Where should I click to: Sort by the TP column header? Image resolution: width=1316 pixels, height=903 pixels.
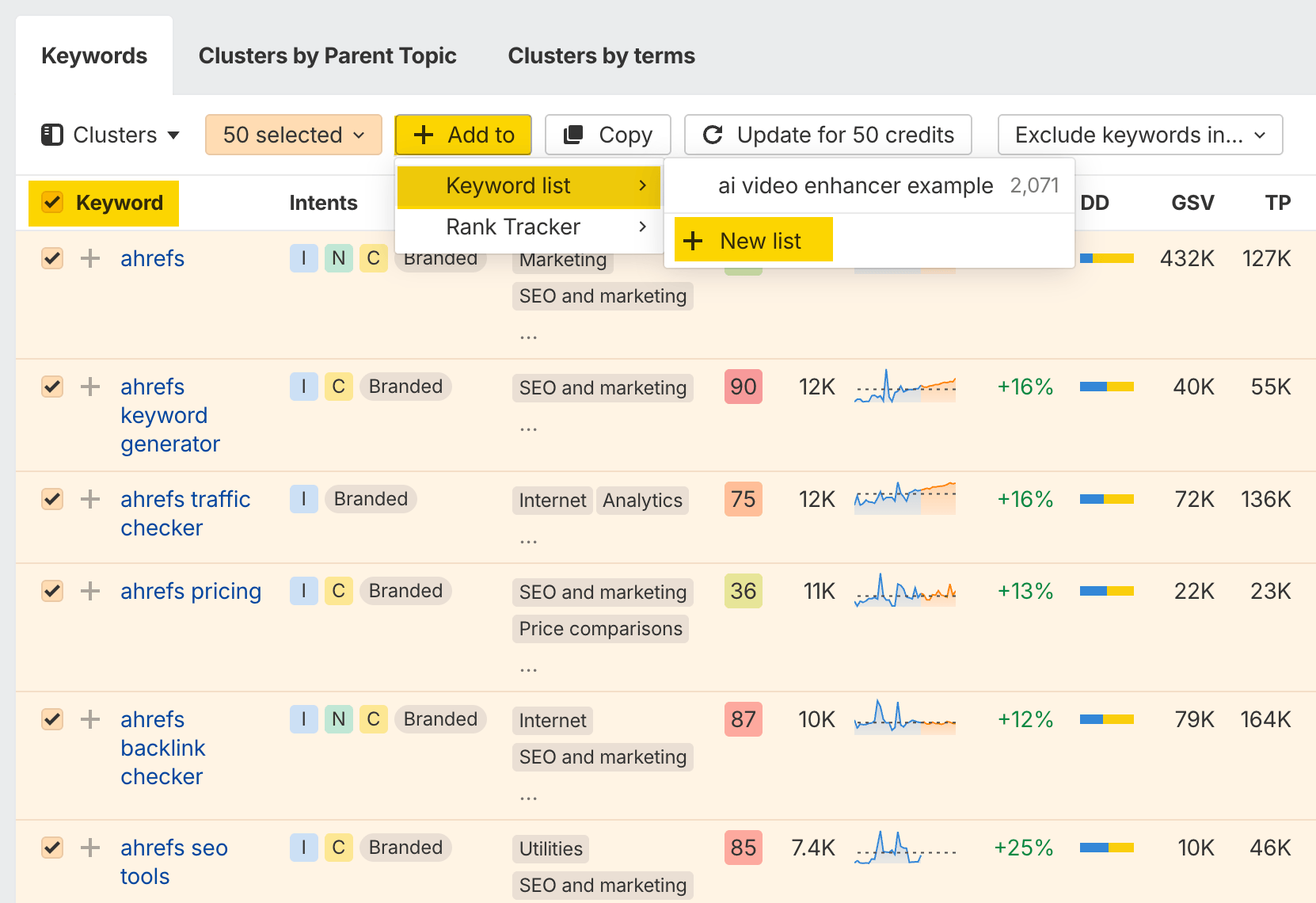click(1278, 203)
